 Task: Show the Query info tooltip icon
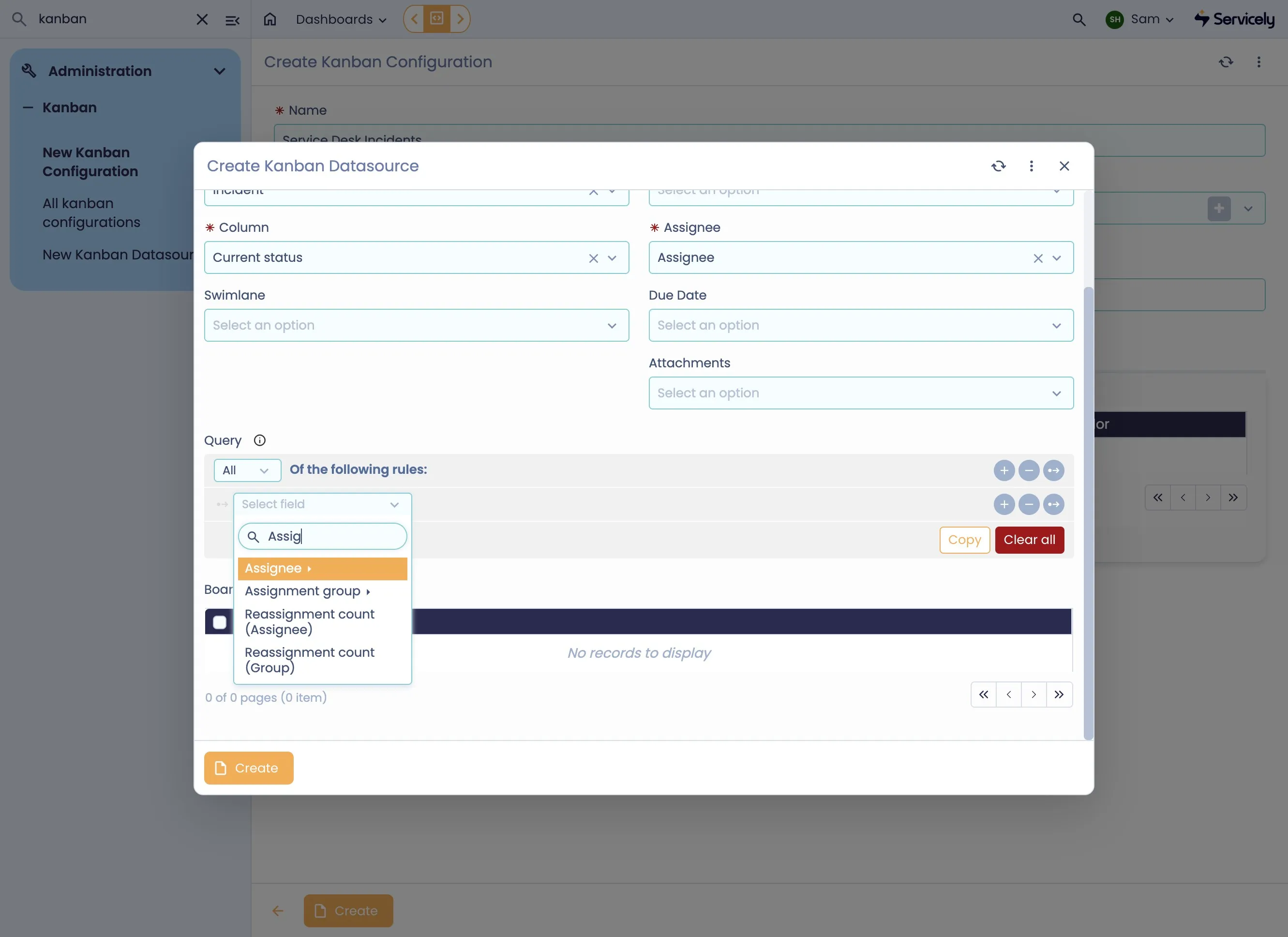(259, 440)
